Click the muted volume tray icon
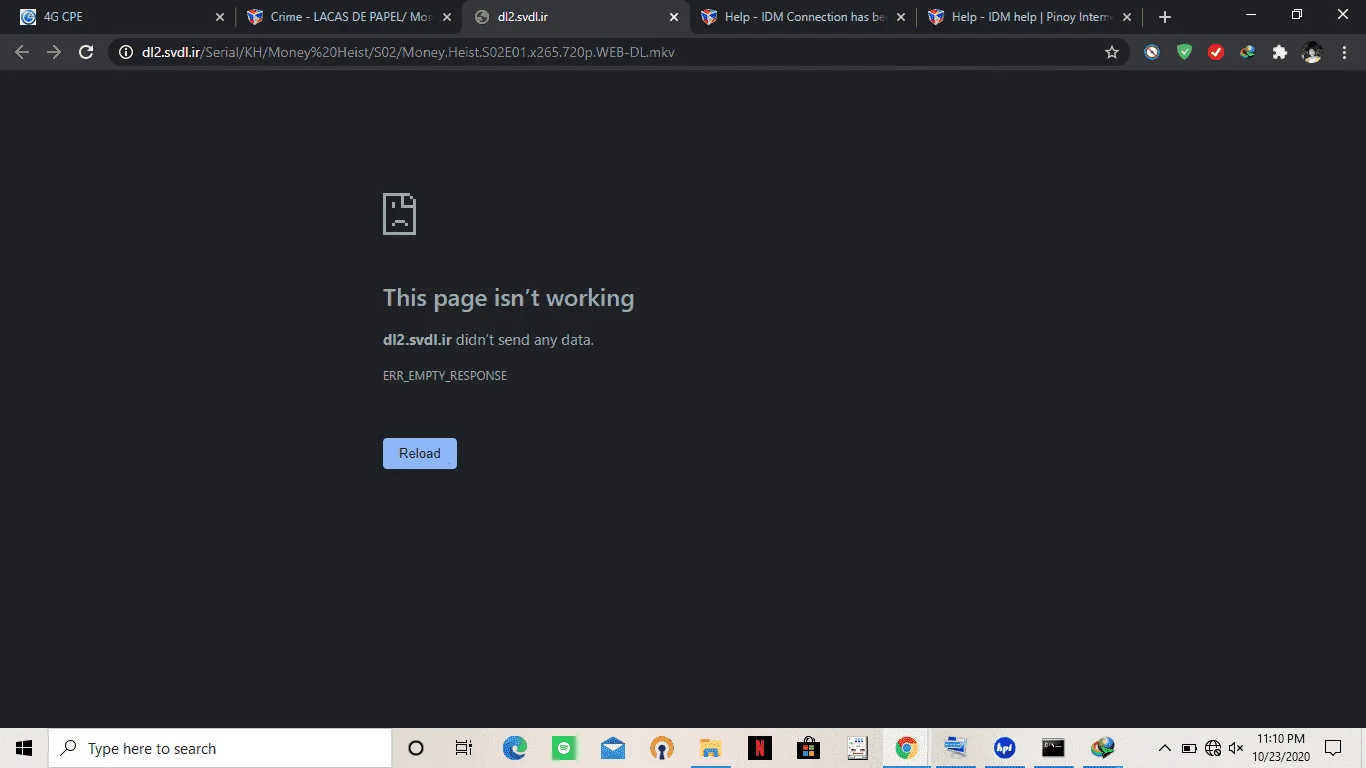Image resolution: width=1366 pixels, height=768 pixels. (x=1236, y=748)
